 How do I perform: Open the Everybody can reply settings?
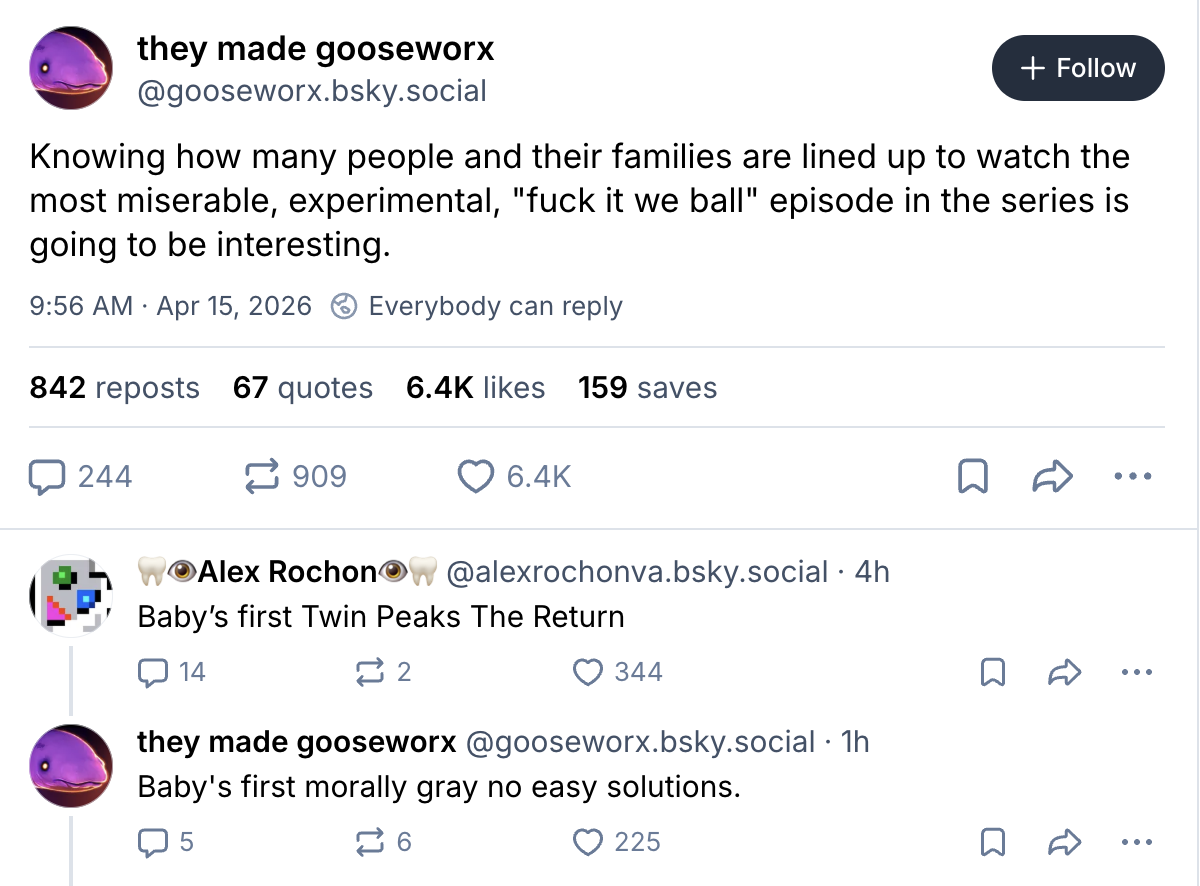point(477,306)
